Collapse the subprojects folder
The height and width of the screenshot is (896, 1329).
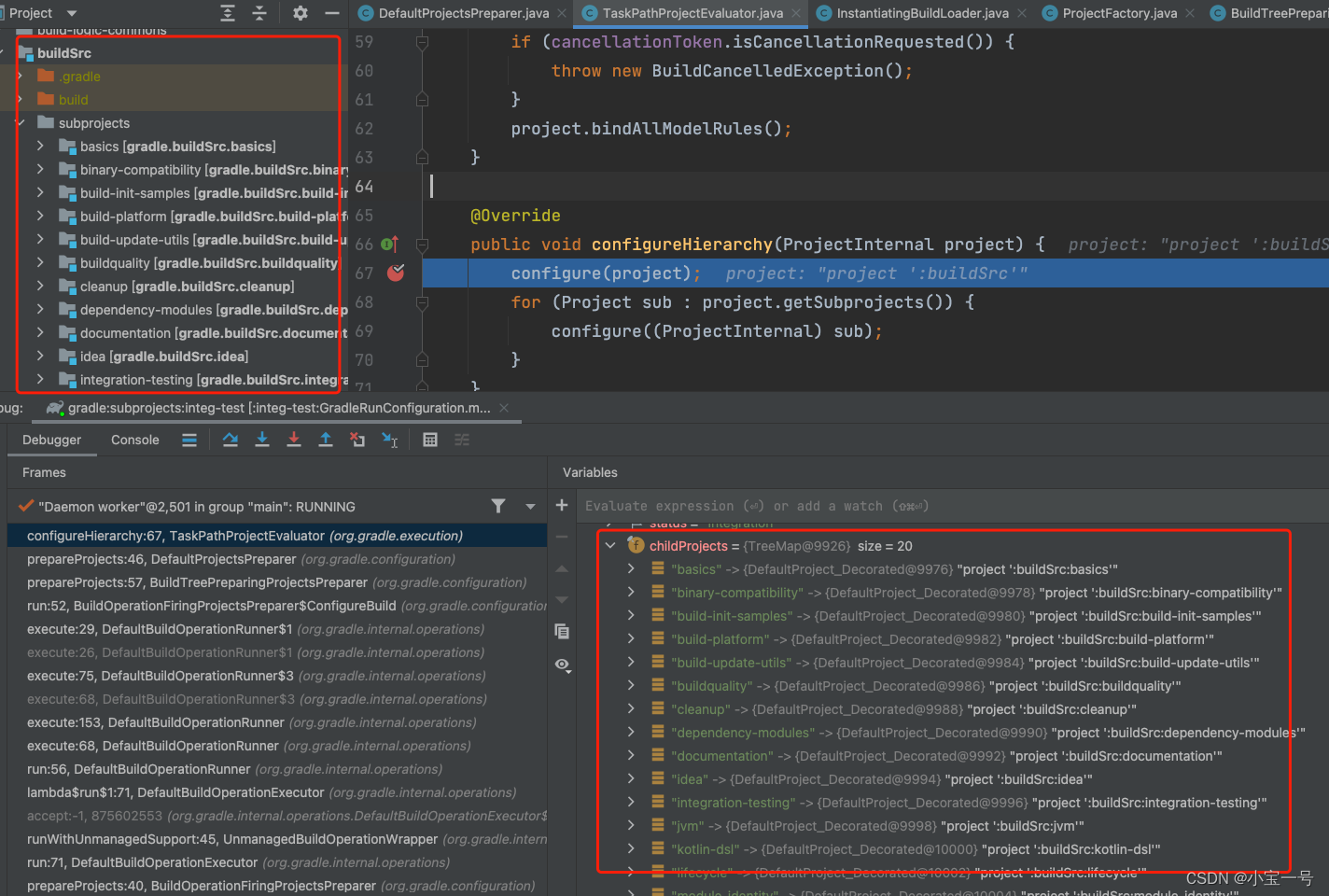(20, 123)
